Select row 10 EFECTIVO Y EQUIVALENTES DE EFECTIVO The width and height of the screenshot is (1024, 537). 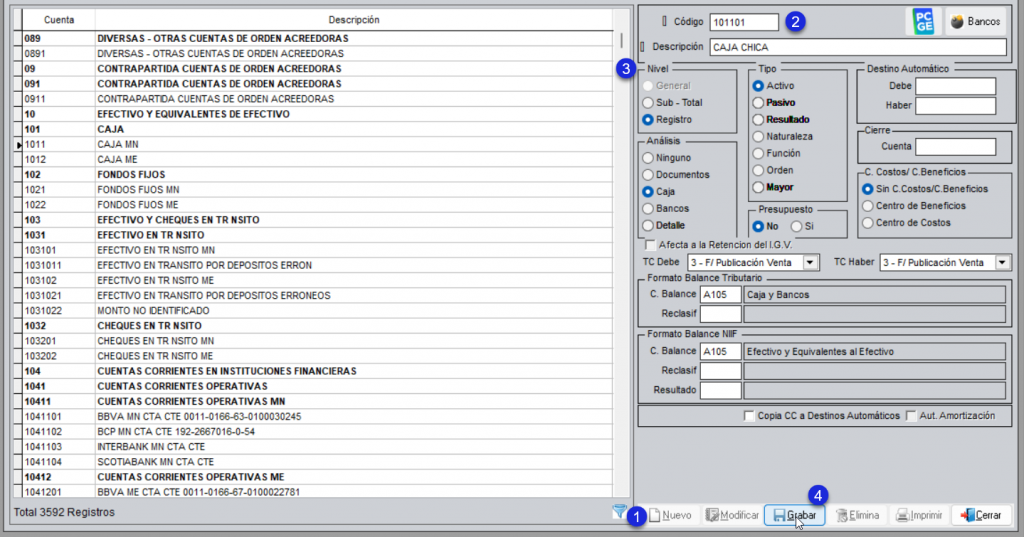coord(318,114)
